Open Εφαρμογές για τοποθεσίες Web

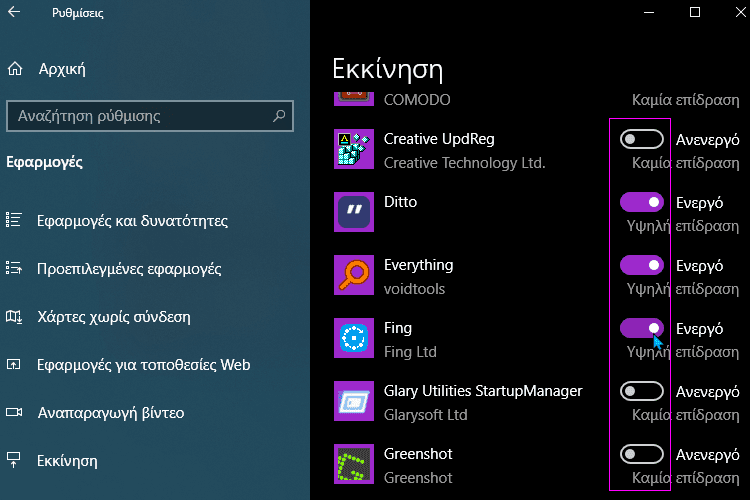click(x=143, y=365)
